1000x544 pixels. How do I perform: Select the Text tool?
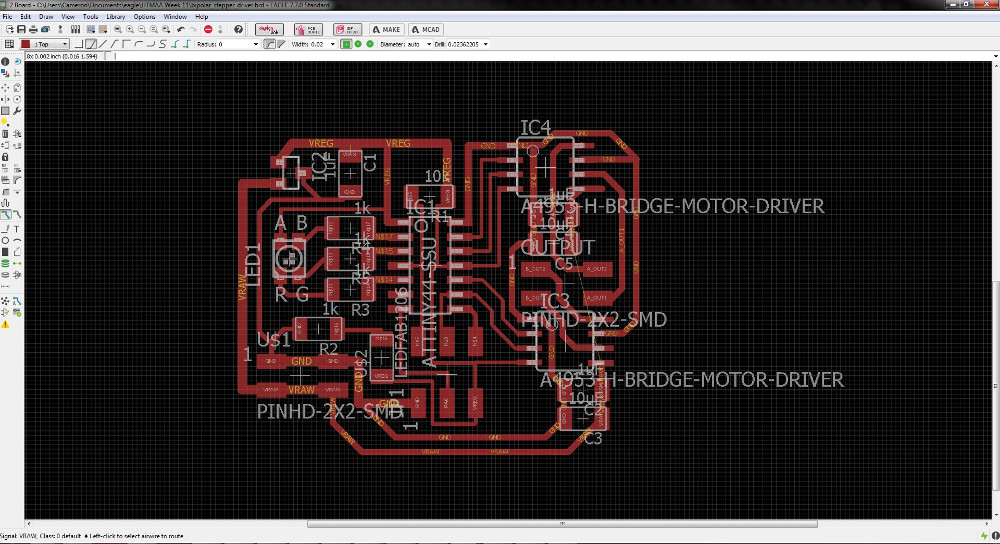pyautogui.click(x=17, y=228)
